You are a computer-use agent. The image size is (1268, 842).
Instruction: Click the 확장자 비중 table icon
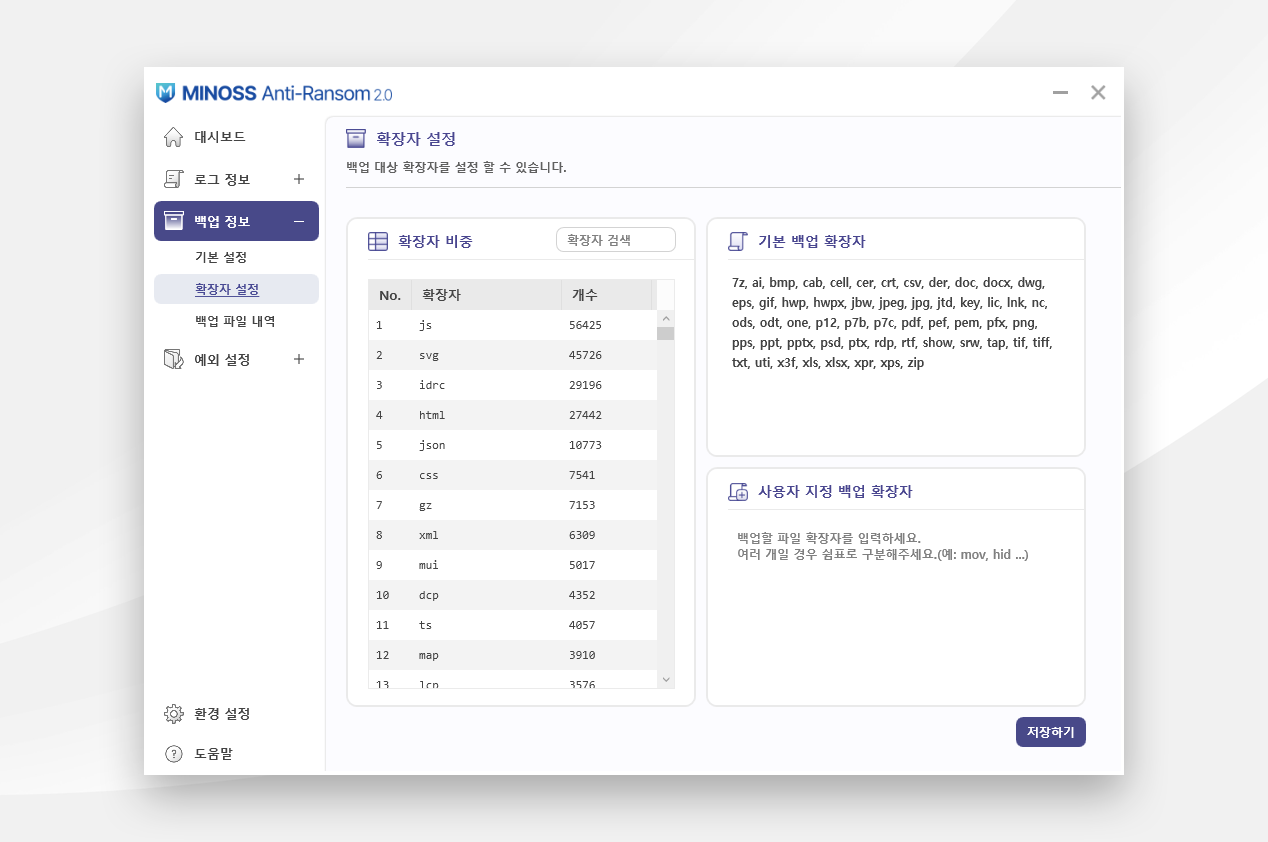[378, 241]
